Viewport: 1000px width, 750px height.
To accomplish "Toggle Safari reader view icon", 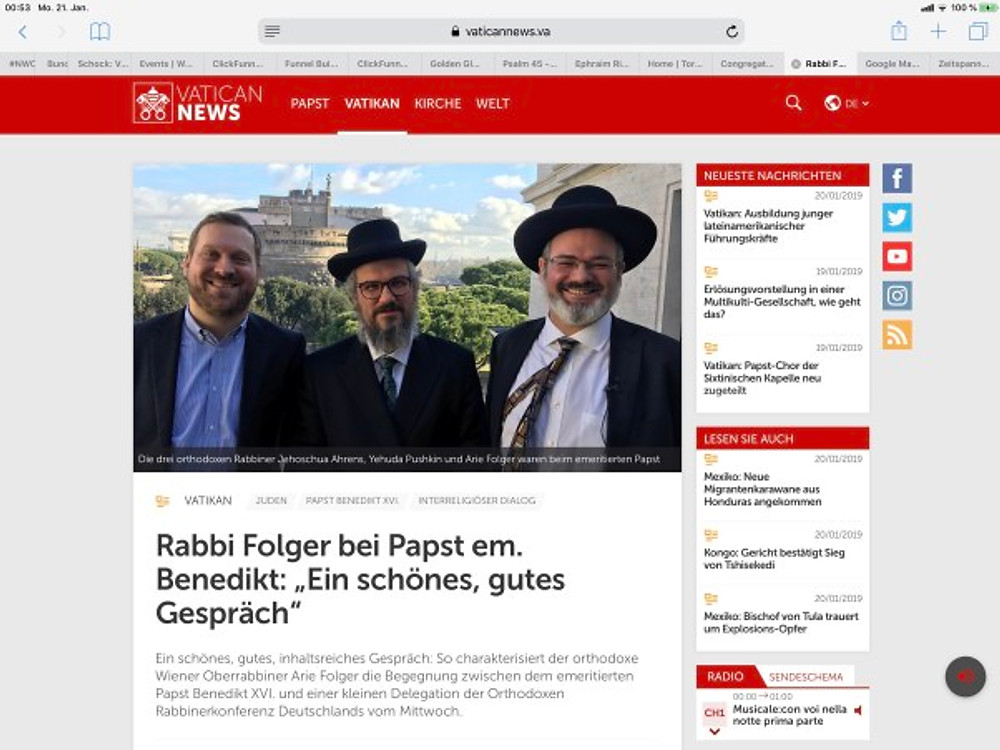I will click(x=272, y=31).
